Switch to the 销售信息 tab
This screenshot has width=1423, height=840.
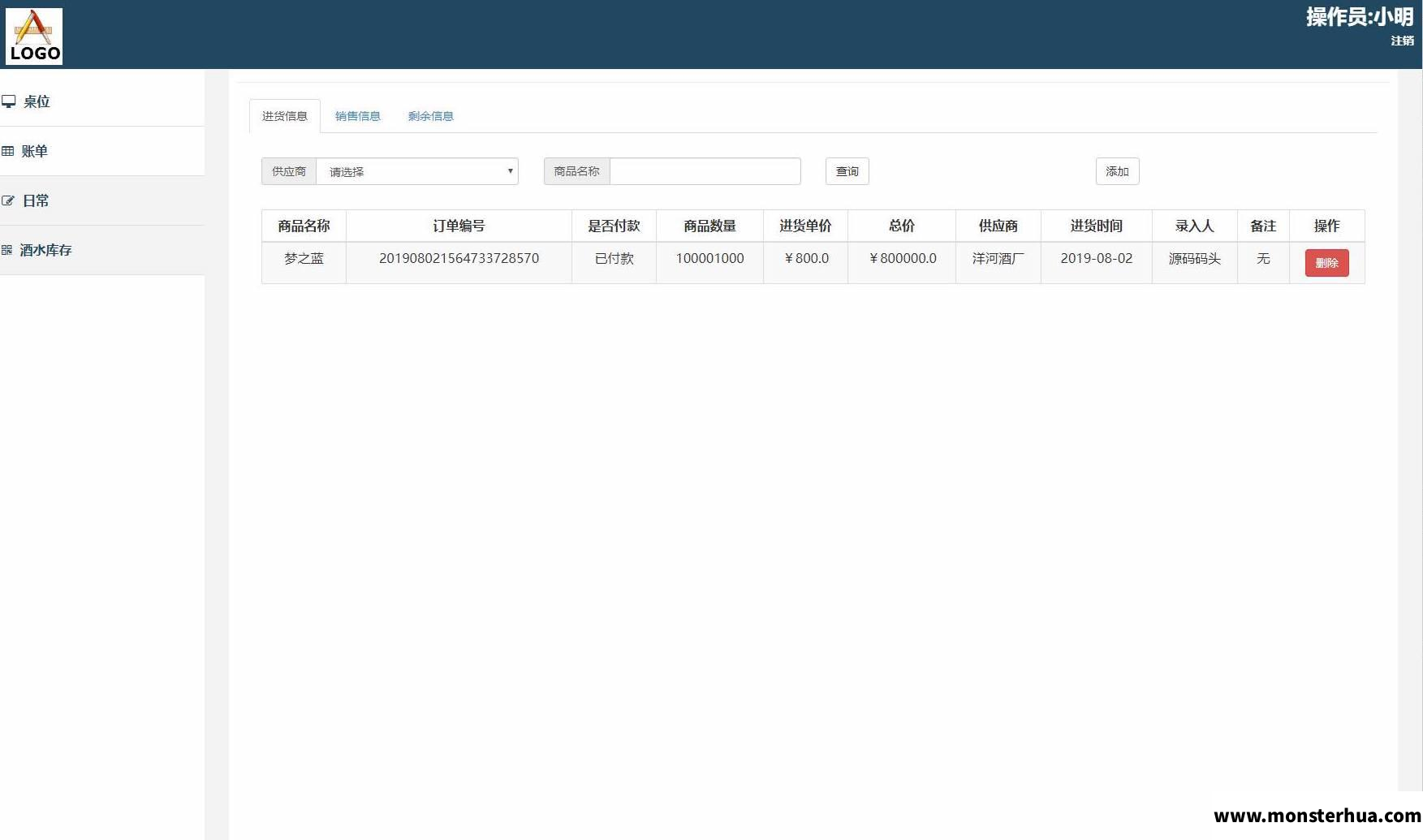pyautogui.click(x=358, y=116)
